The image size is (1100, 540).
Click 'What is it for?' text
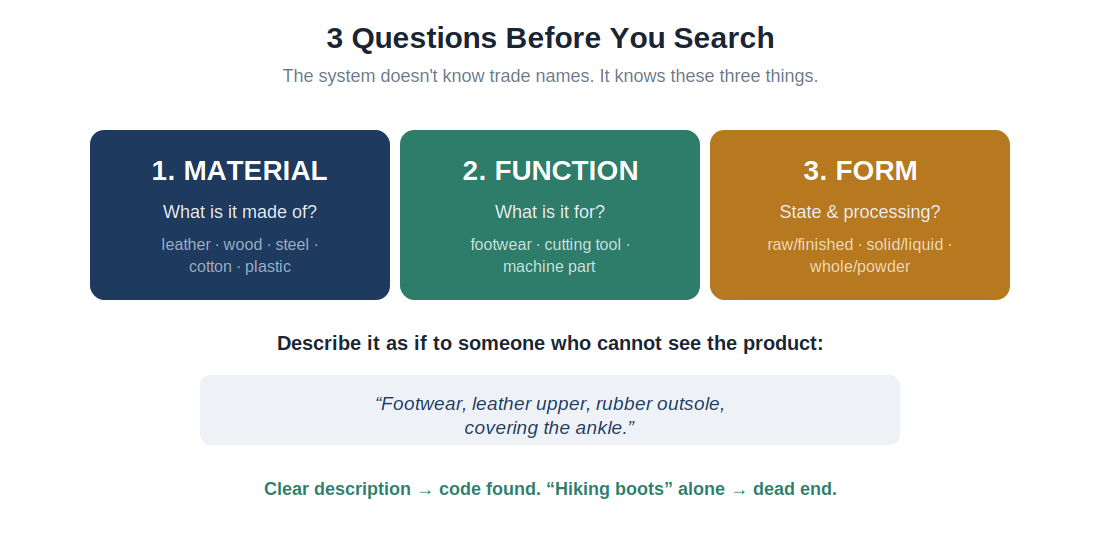(550, 212)
